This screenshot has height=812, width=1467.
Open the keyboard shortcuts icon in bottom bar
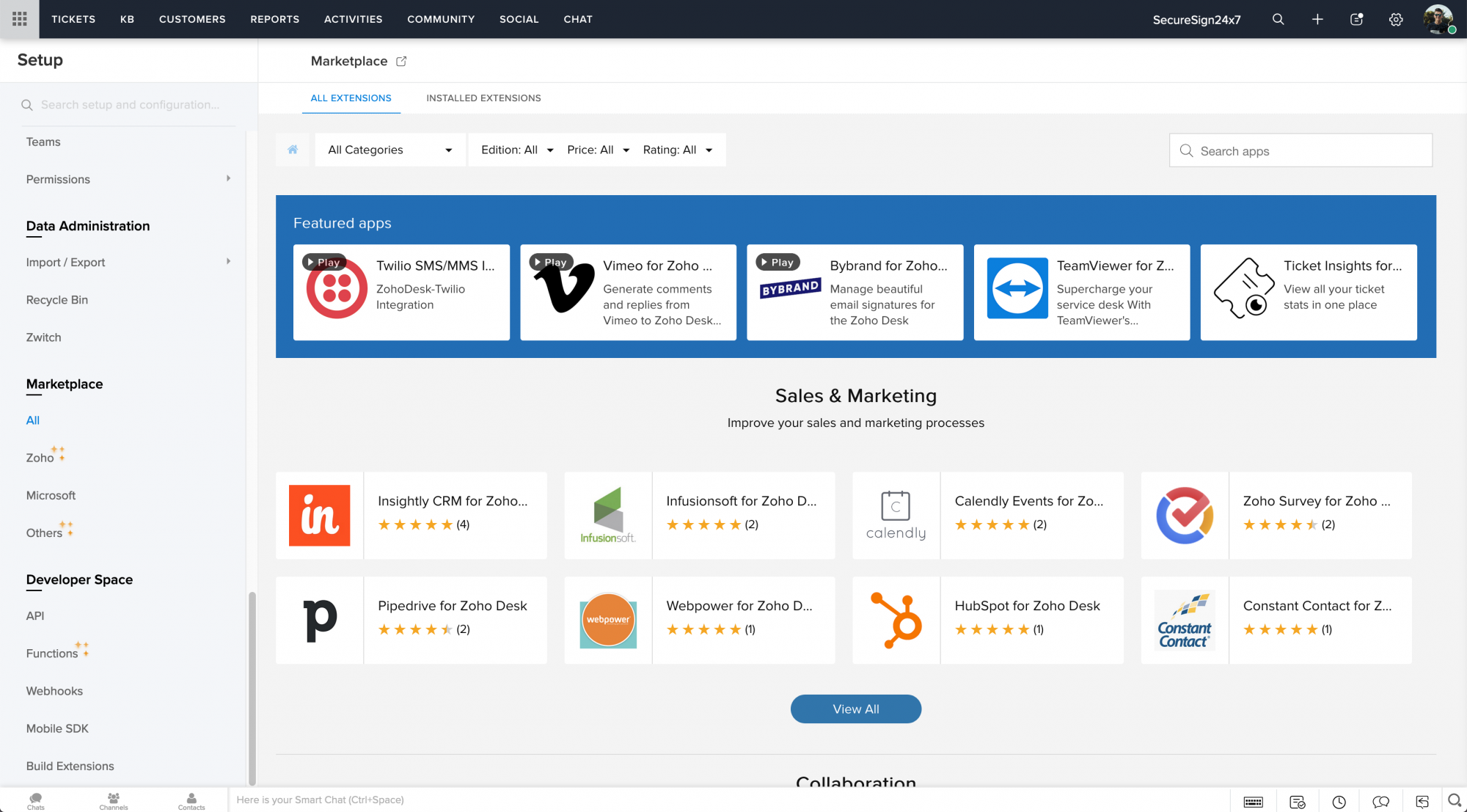point(1253,801)
